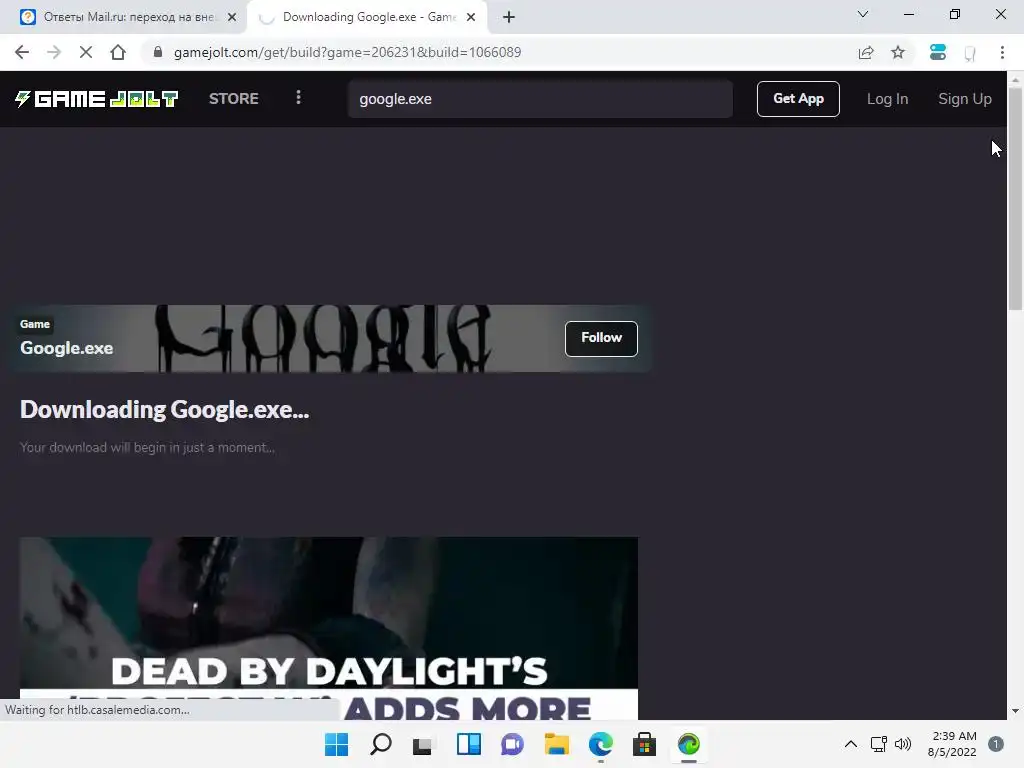
Task: Select the Downloading Google.exe tab
Action: [x=367, y=17]
